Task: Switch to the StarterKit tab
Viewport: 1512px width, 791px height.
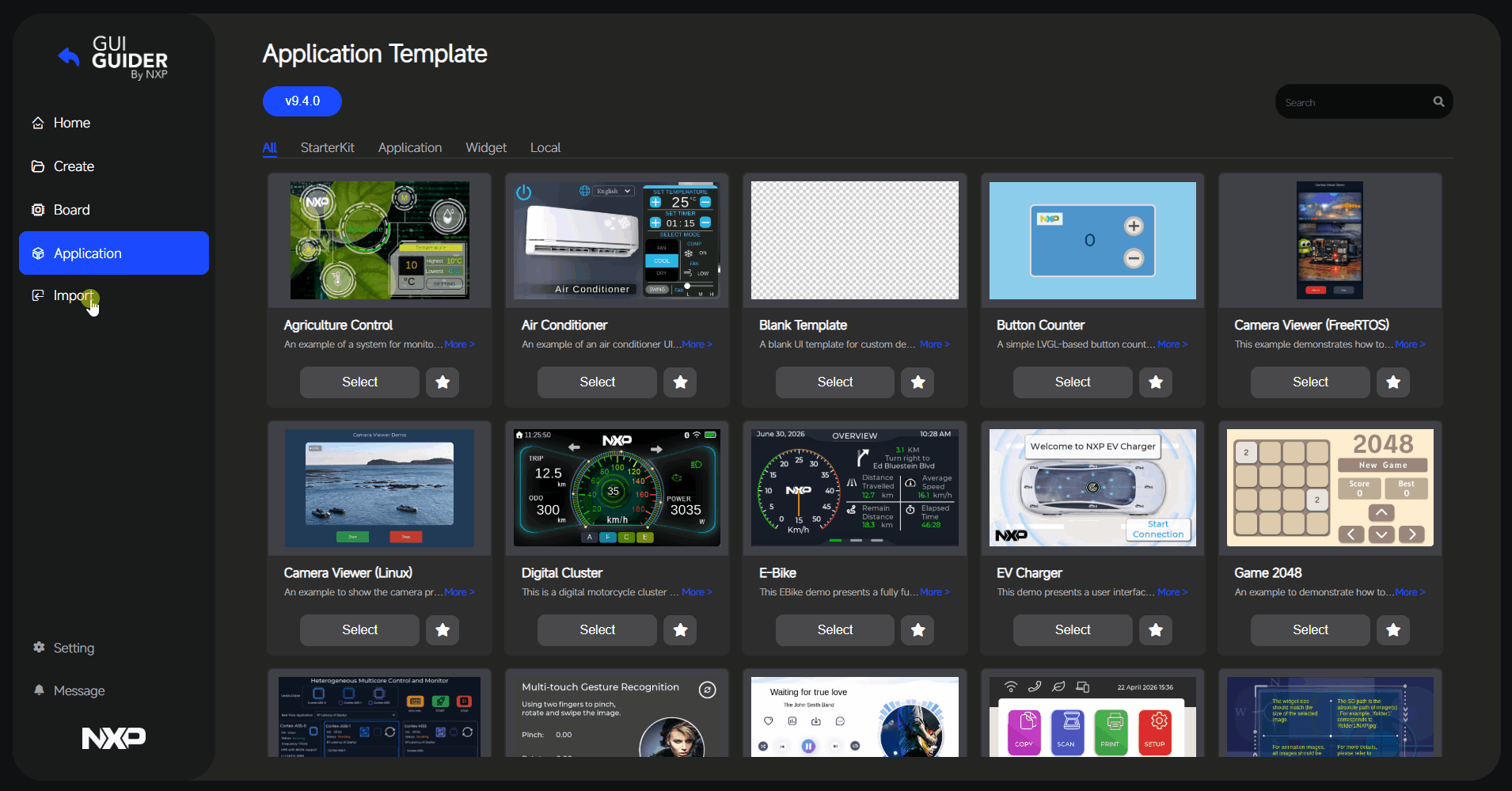Action: coord(328,147)
